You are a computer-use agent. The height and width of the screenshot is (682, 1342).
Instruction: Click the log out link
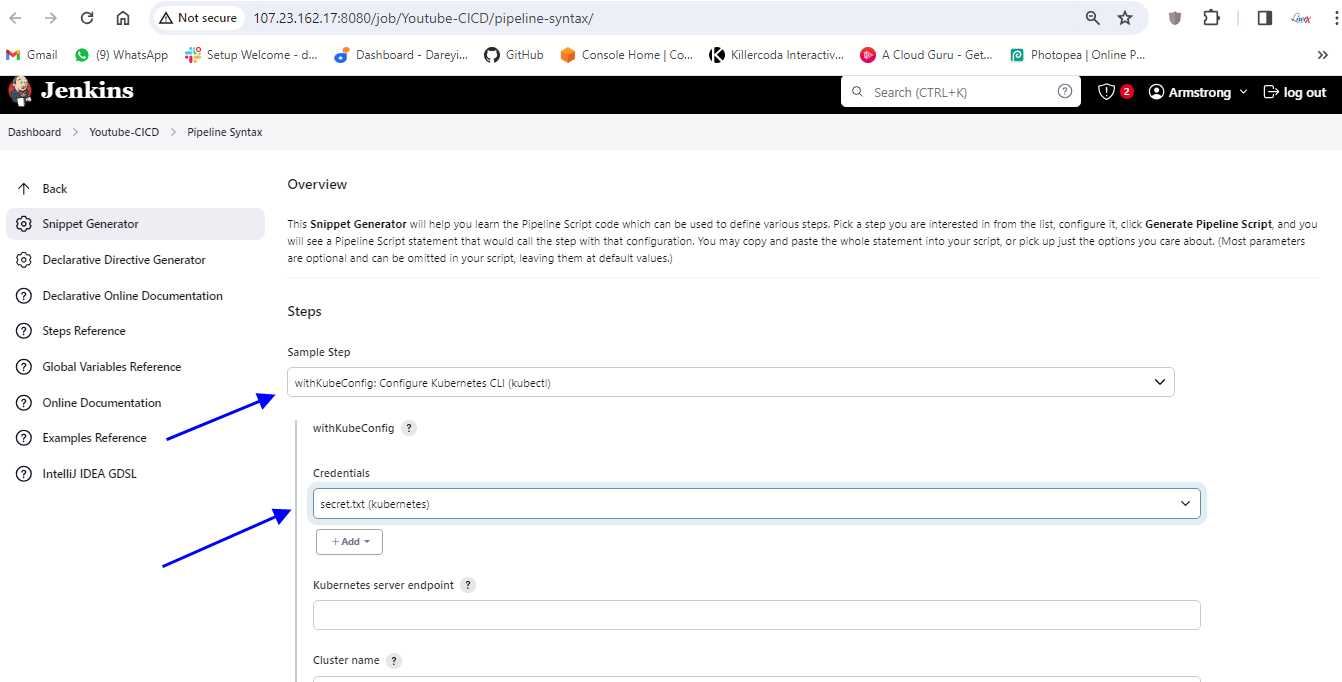point(1295,92)
